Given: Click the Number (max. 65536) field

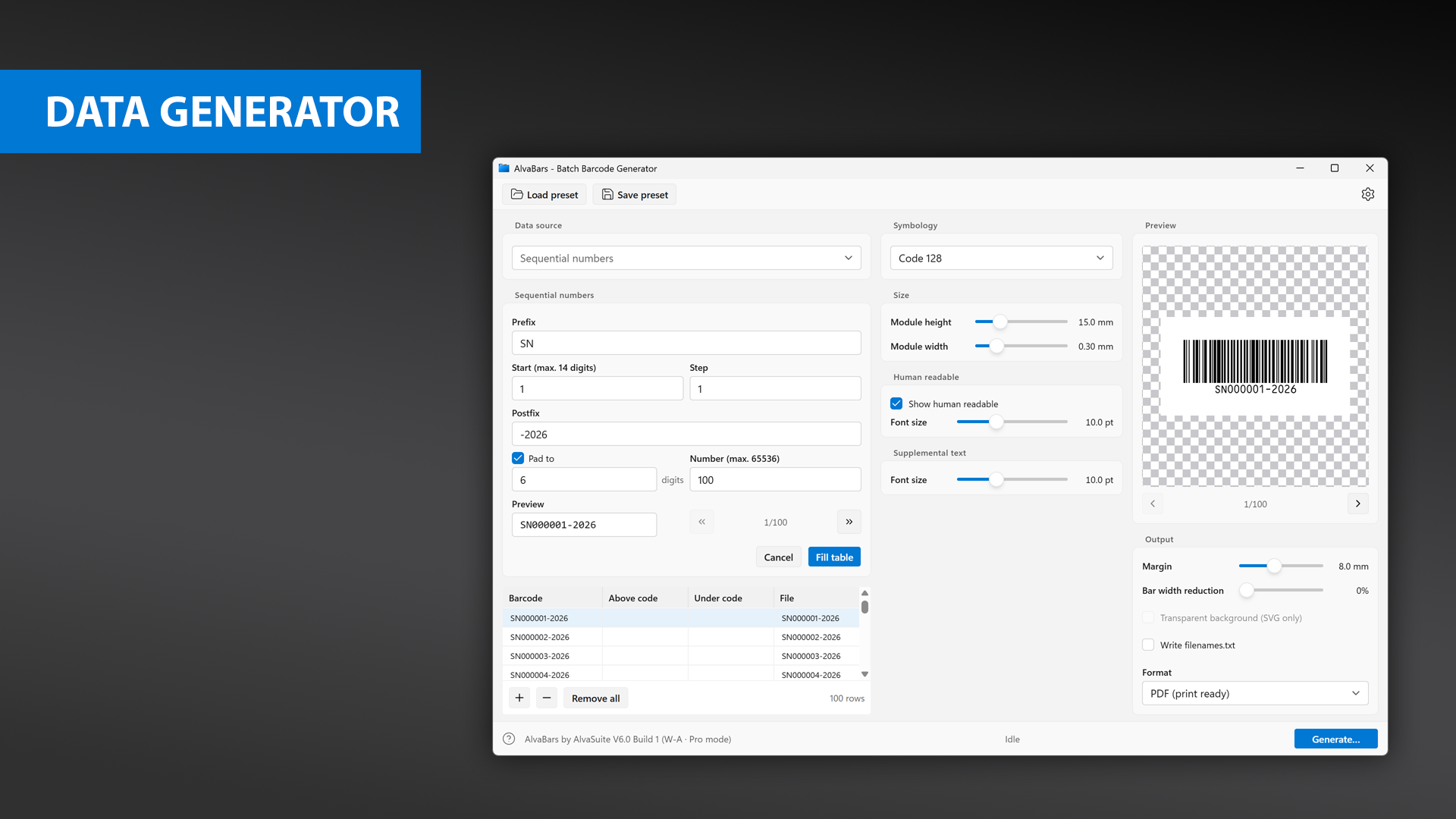Looking at the screenshot, I should tap(775, 480).
